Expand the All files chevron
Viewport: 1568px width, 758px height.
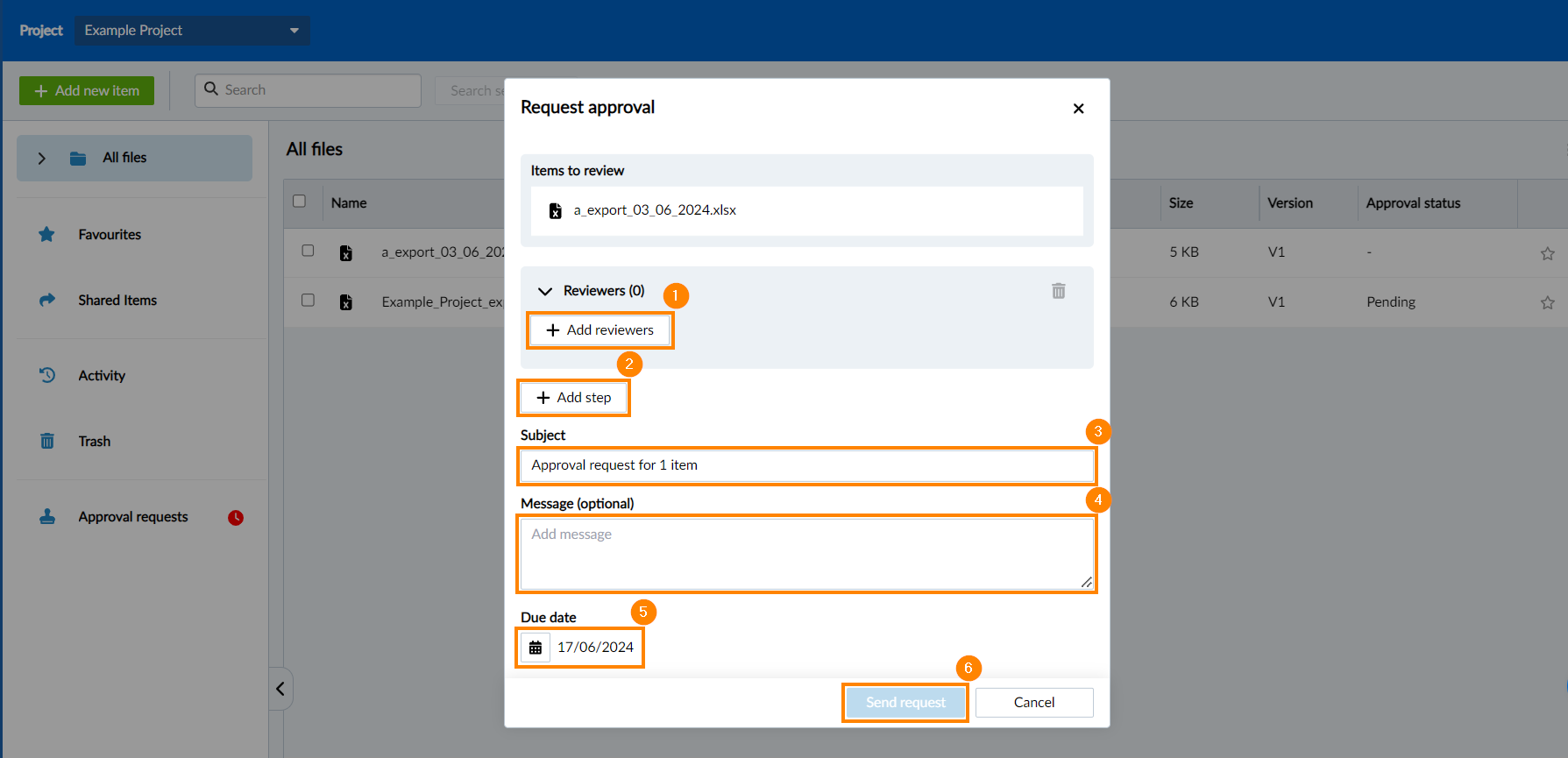click(x=41, y=159)
